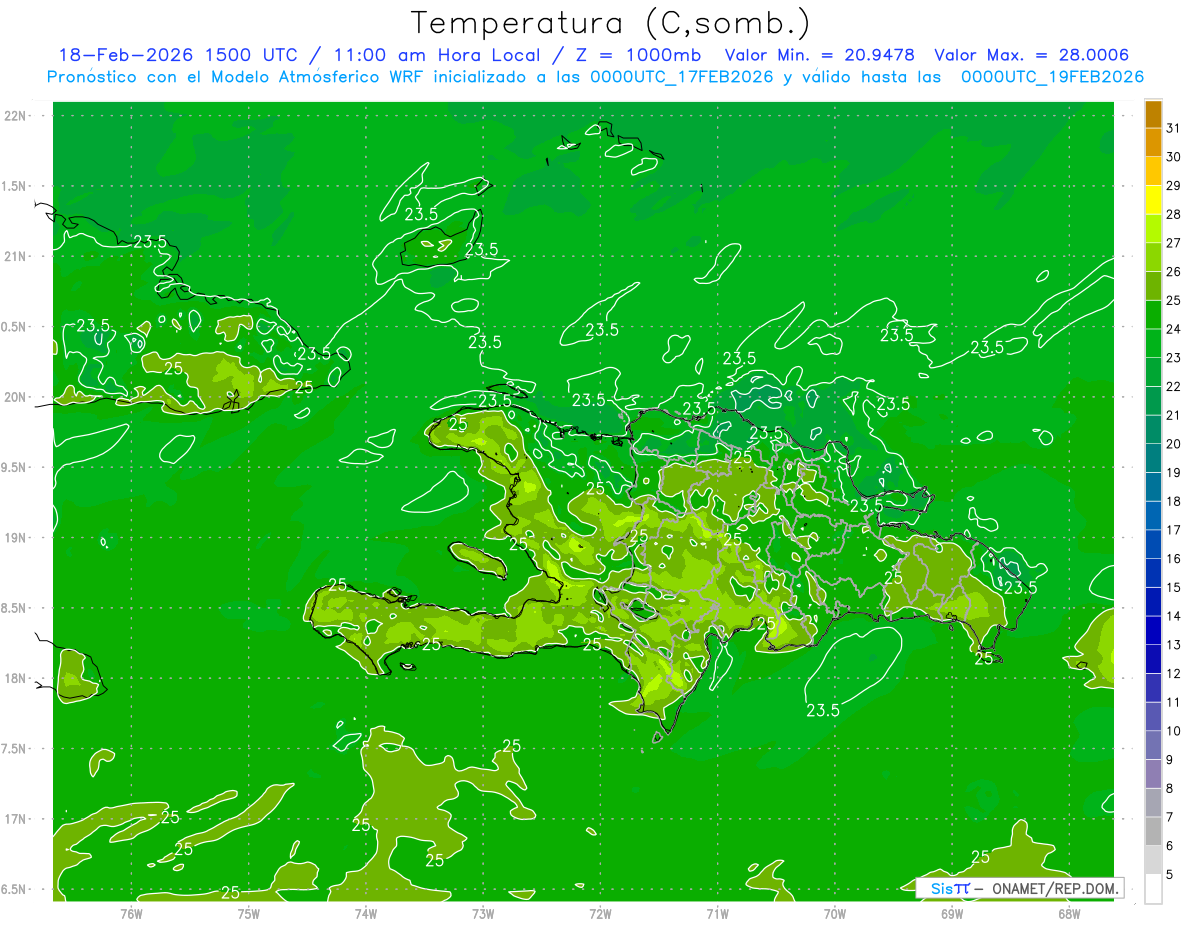Select the white colorbar segment below 5
This screenshot has width=1200, height=927.
click(1153, 888)
